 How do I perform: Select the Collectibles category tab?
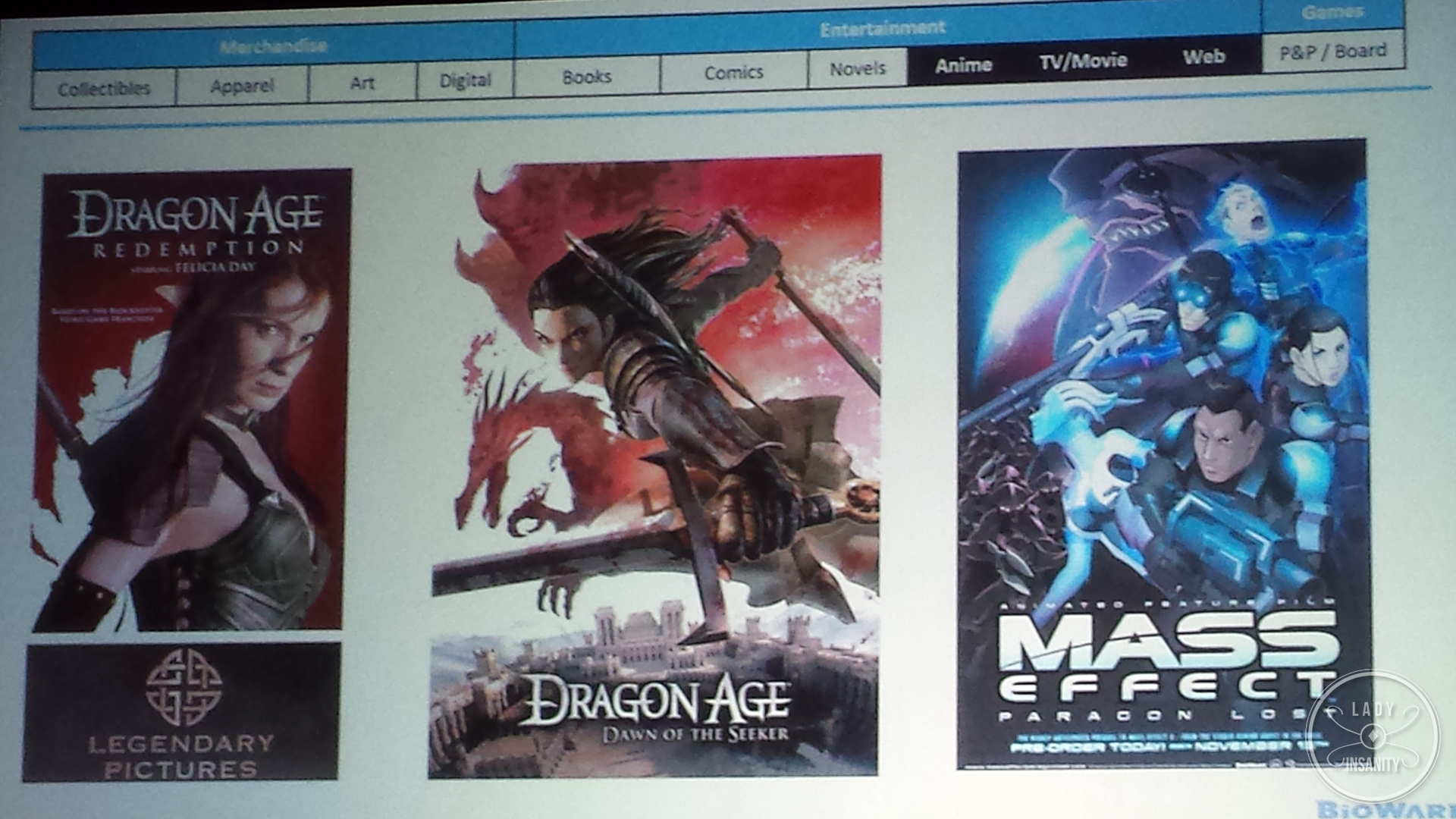tap(105, 89)
